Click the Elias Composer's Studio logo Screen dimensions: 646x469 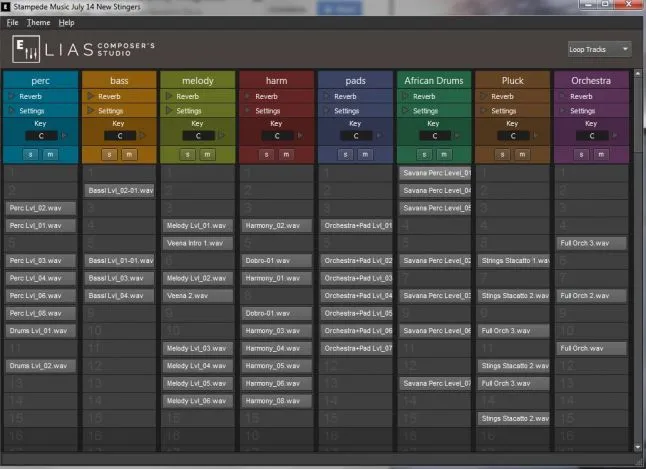click(84, 49)
